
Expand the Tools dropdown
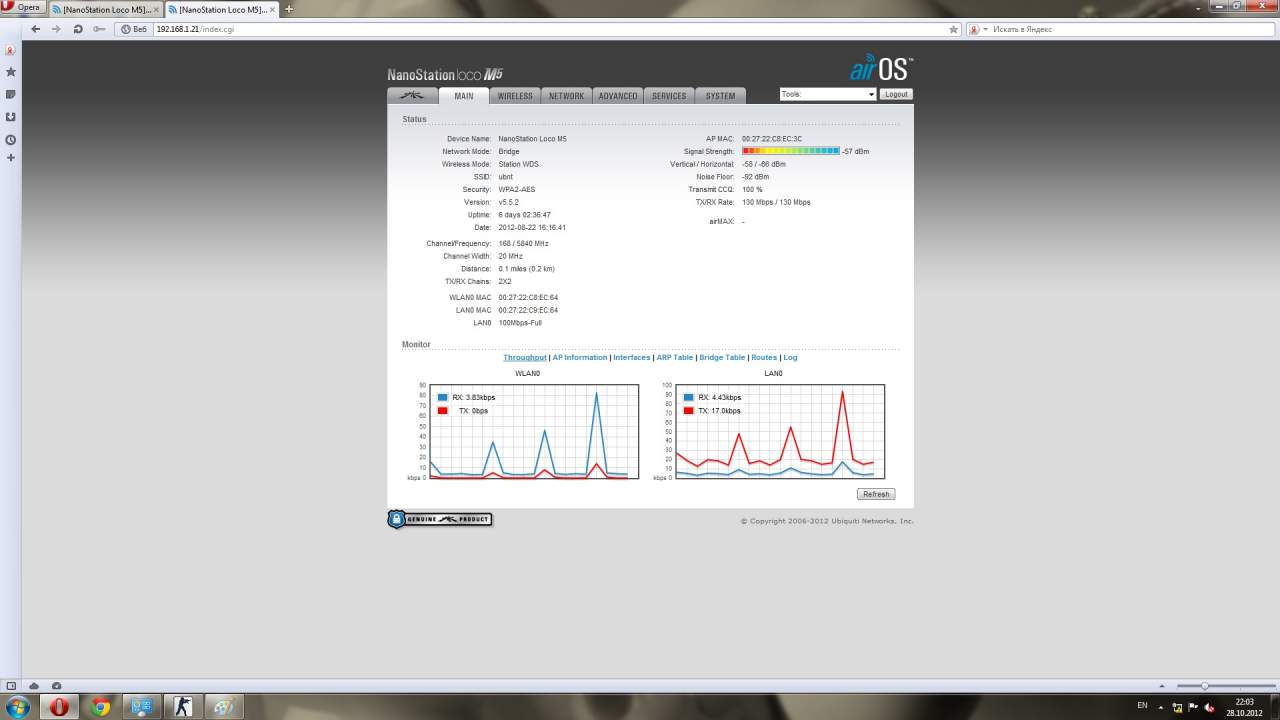(x=828, y=94)
